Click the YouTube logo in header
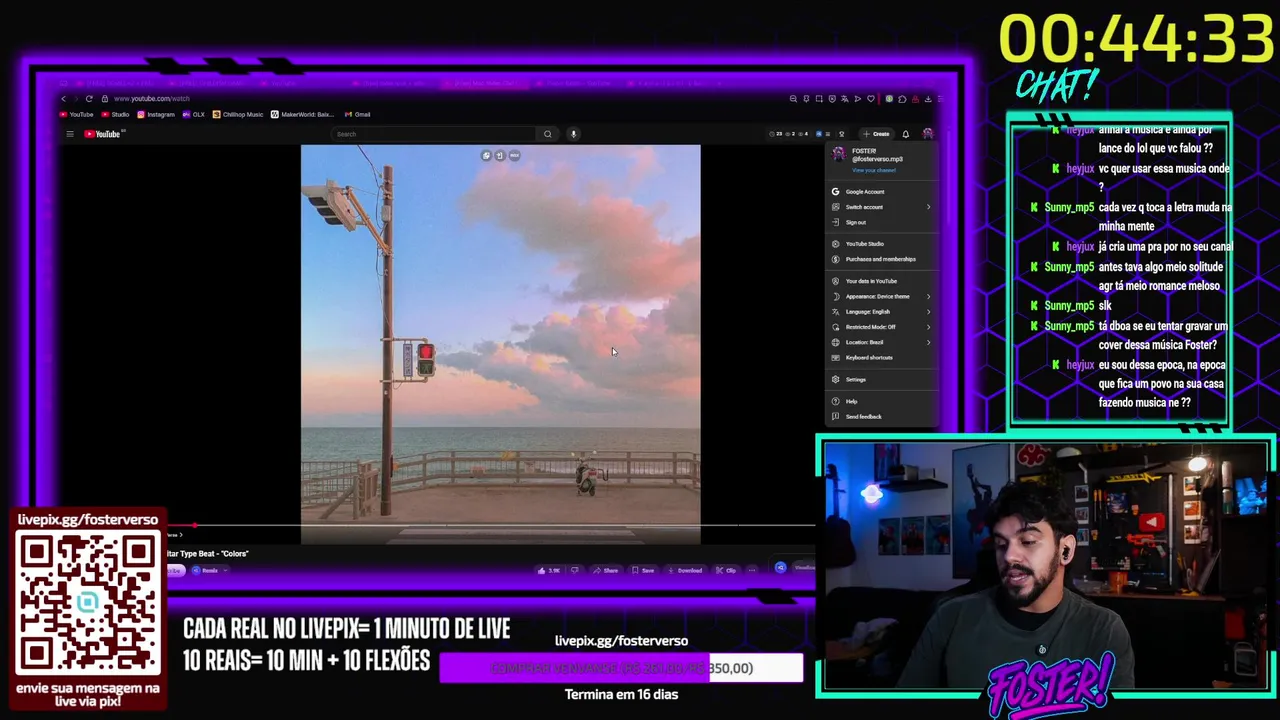1280x720 pixels. (x=102, y=134)
